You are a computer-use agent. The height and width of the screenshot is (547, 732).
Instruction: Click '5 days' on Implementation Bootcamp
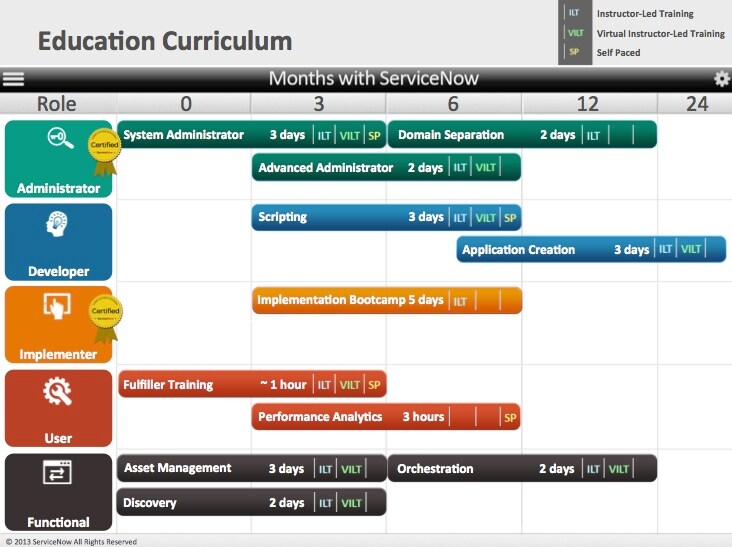(426, 300)
